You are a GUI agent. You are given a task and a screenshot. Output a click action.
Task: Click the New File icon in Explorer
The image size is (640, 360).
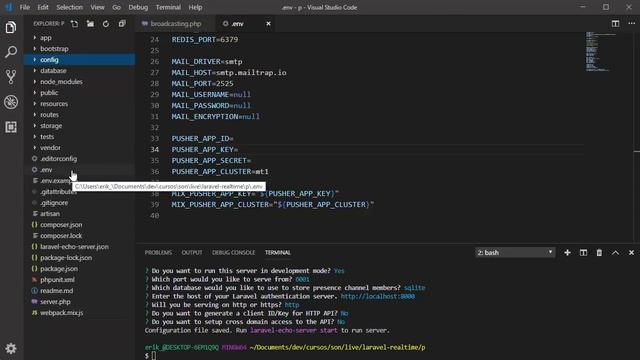(x=74, y=24)
